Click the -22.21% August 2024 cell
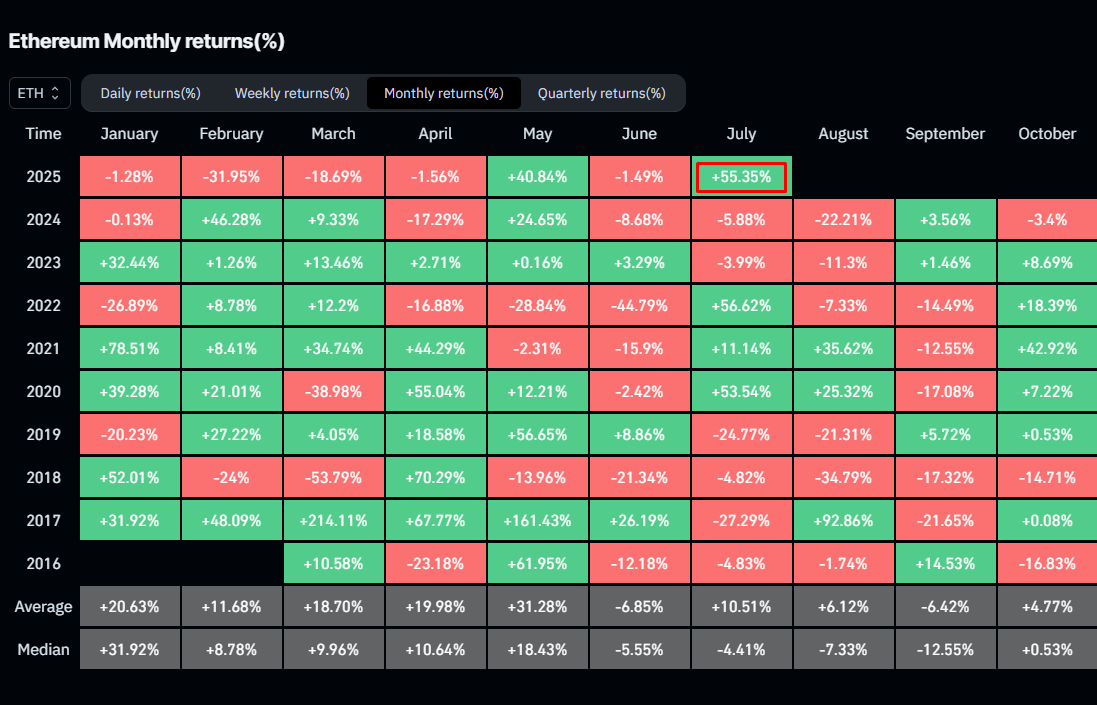This screenshot has width=1097, height=705. tap(843, 220)
